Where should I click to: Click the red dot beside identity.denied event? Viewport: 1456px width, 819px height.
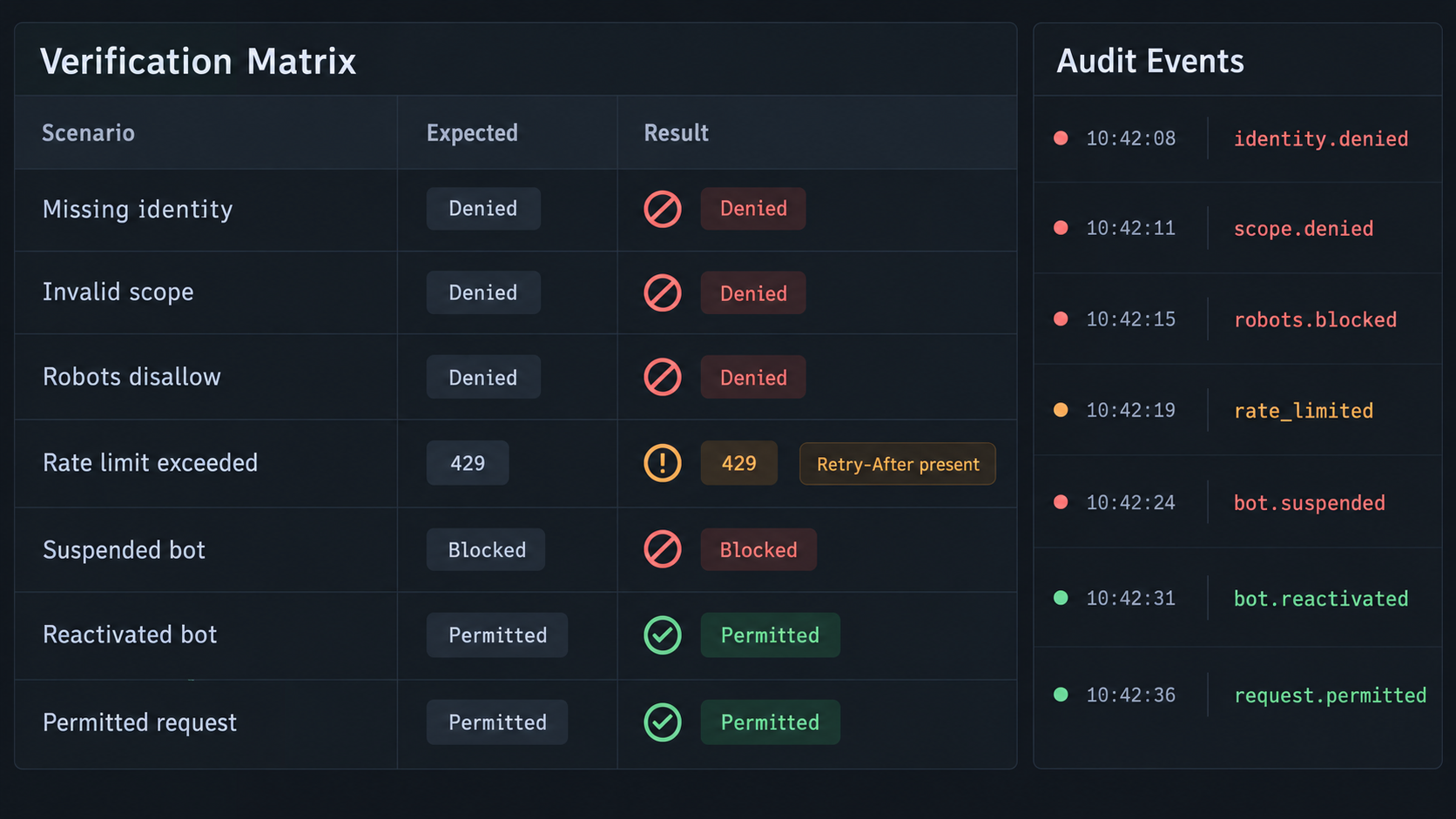pyautogui.click(x=1061, y=138)
